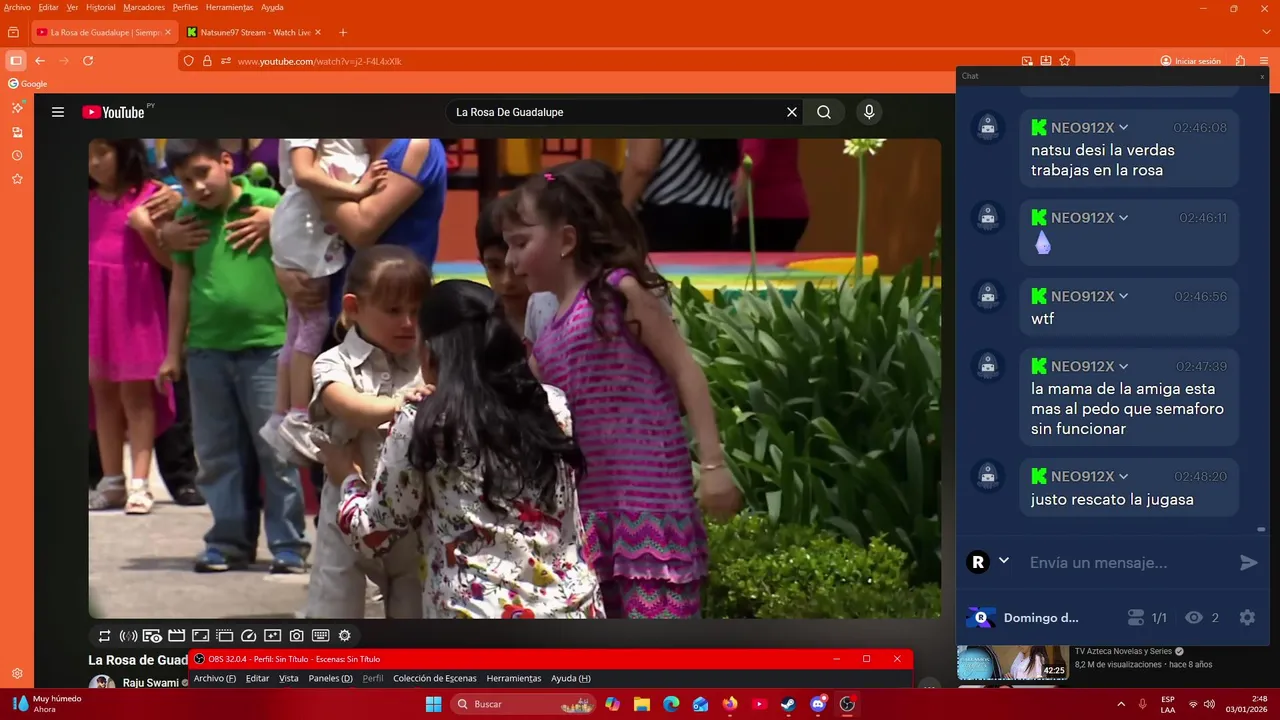Click the shield icon in address bar

188,61
